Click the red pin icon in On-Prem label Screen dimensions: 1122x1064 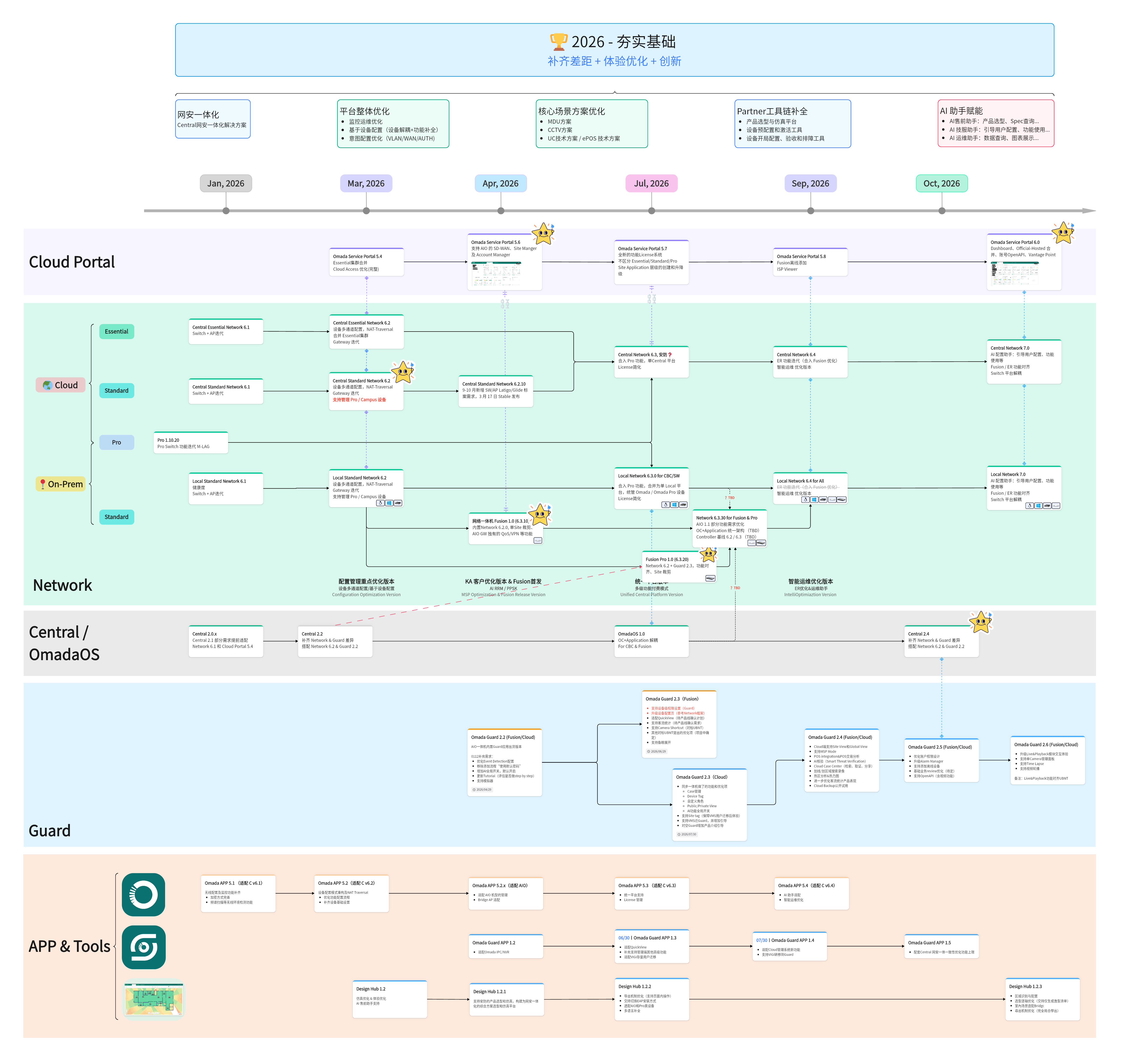[x=42, y=484]
